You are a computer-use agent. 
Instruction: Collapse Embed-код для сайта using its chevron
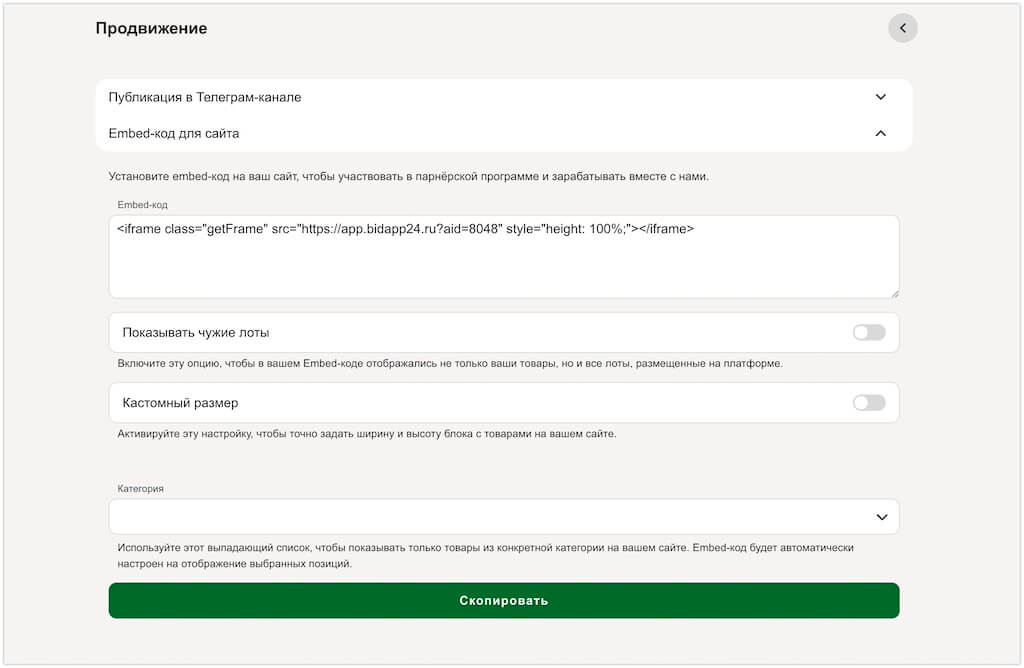(880, 133)
